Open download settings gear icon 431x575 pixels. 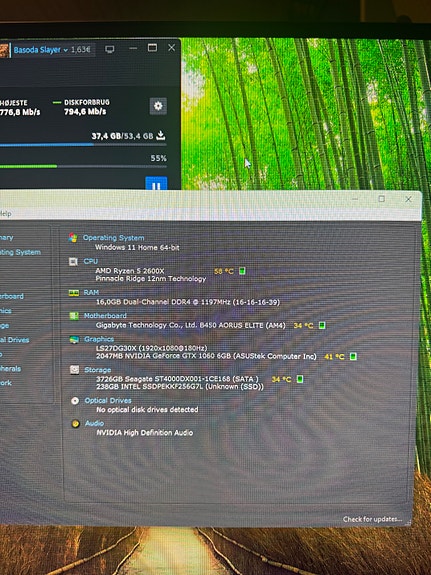[158, 106]
